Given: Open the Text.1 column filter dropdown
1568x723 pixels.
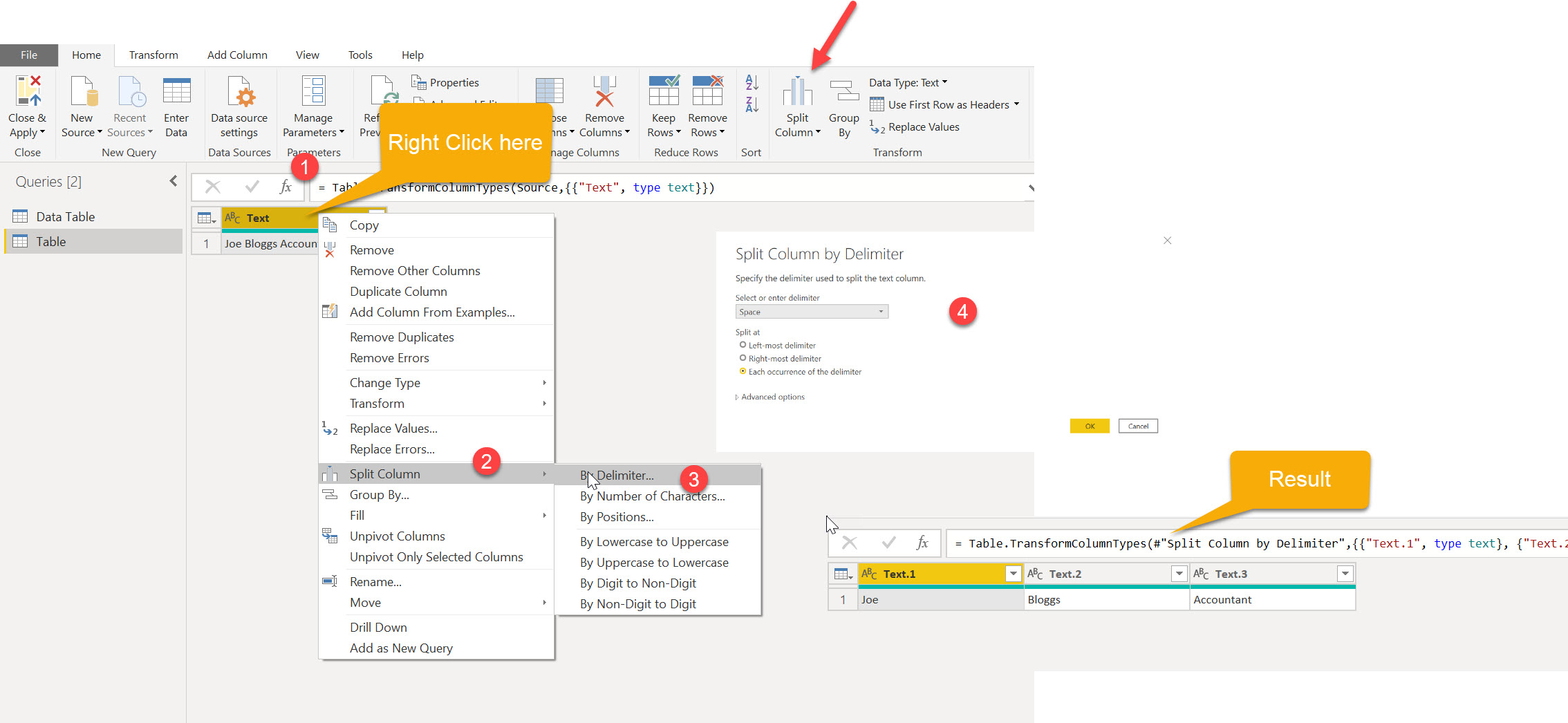Looking at the screenshot, I should coord(1013,574).
